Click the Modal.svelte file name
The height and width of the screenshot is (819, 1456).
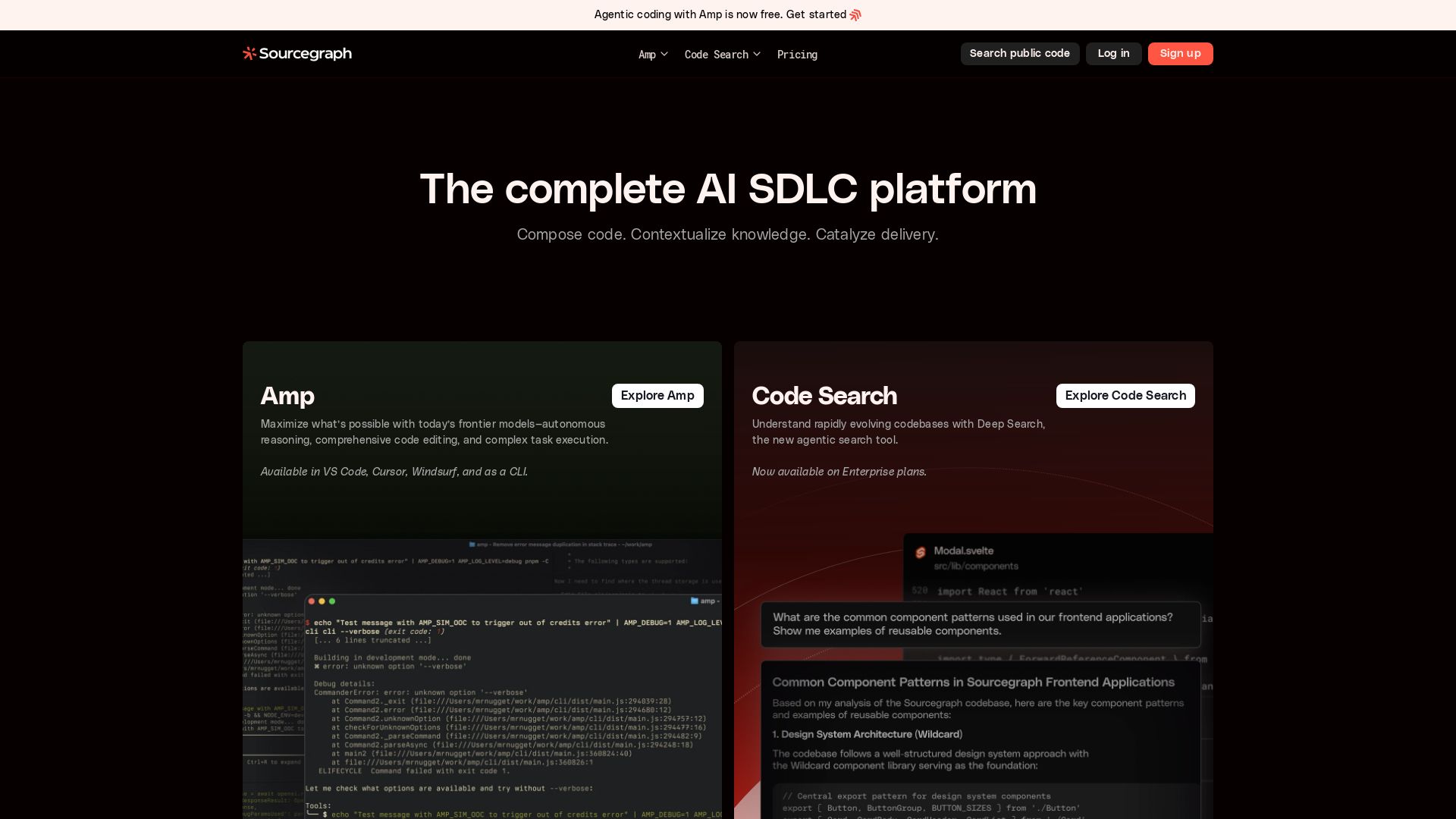(x=963, y=551)
